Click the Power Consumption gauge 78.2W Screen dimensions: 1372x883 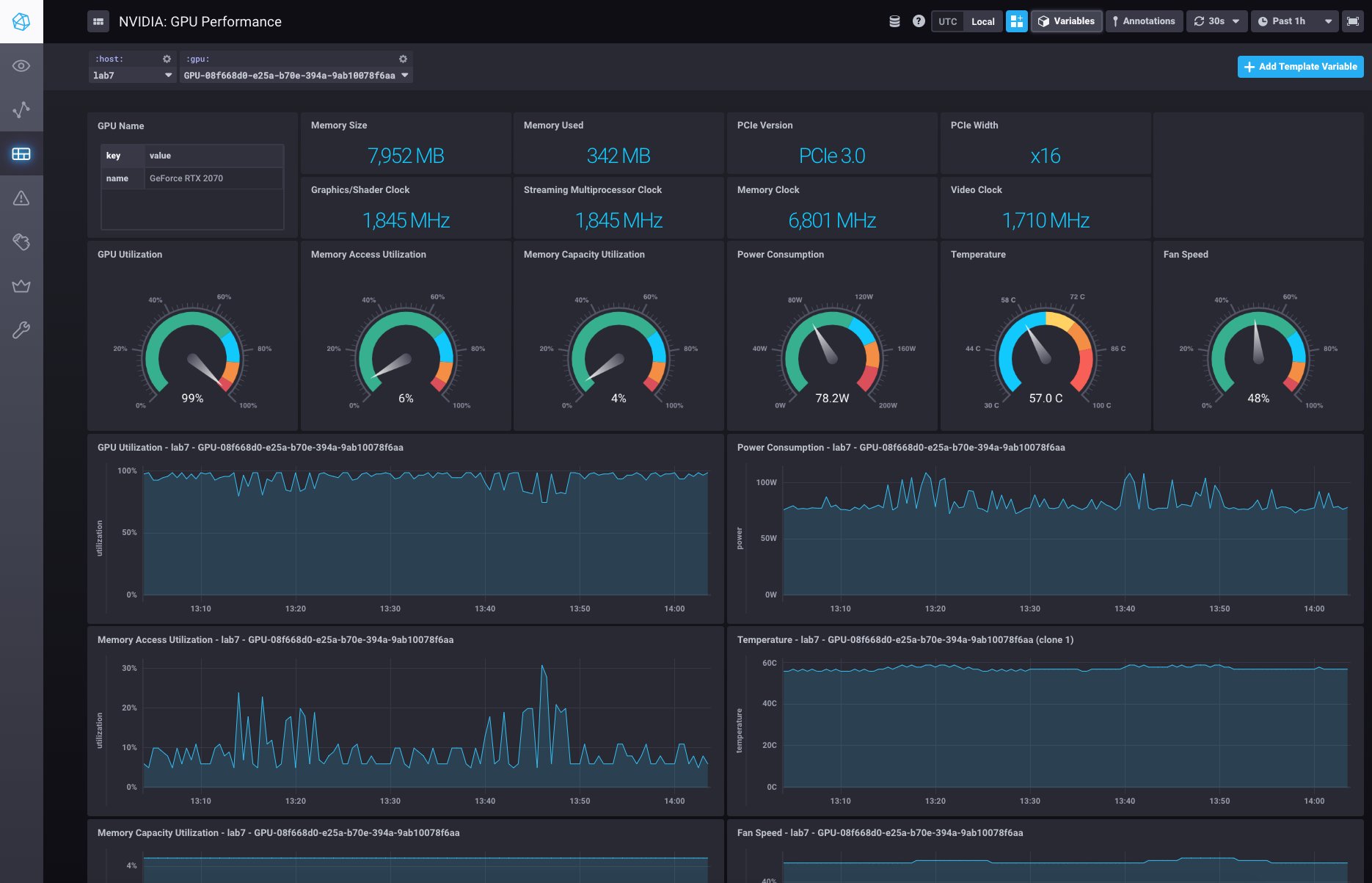pos(832,352)
